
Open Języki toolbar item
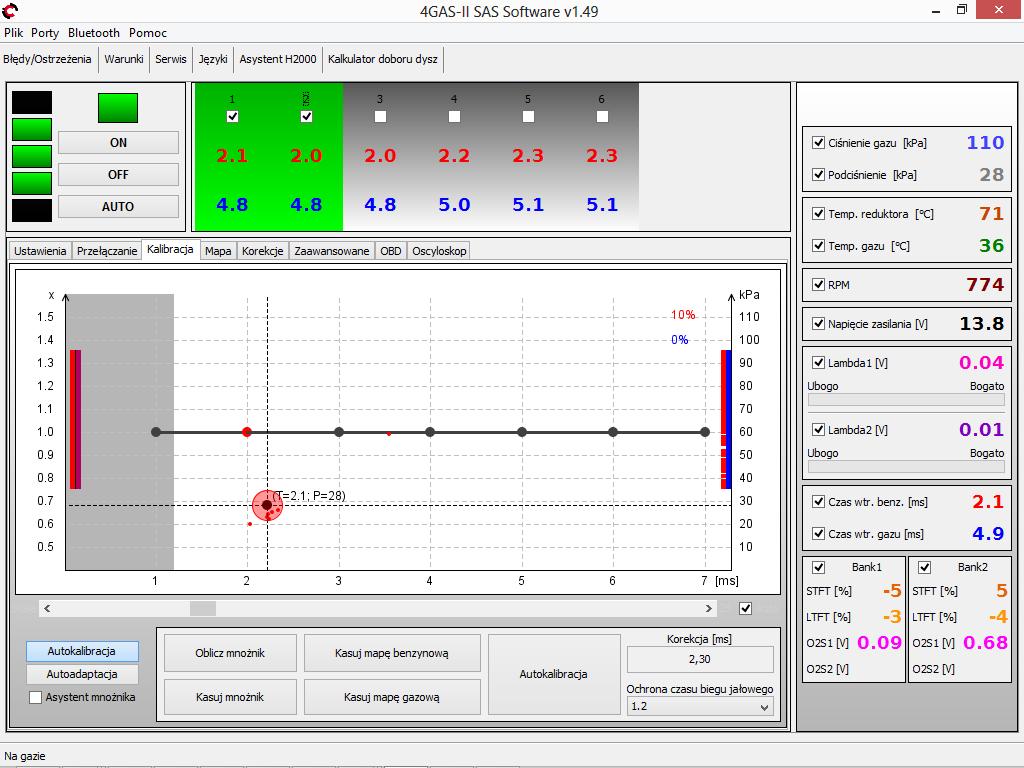[x=213, y=59]
